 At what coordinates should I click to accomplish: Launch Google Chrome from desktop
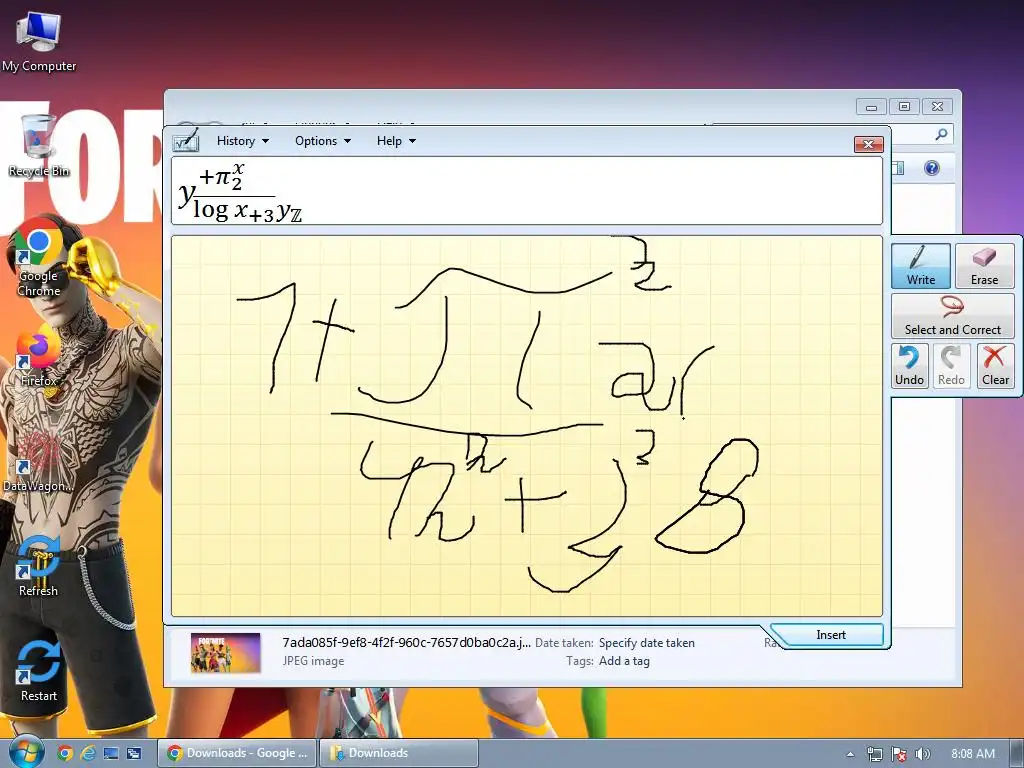39,256
